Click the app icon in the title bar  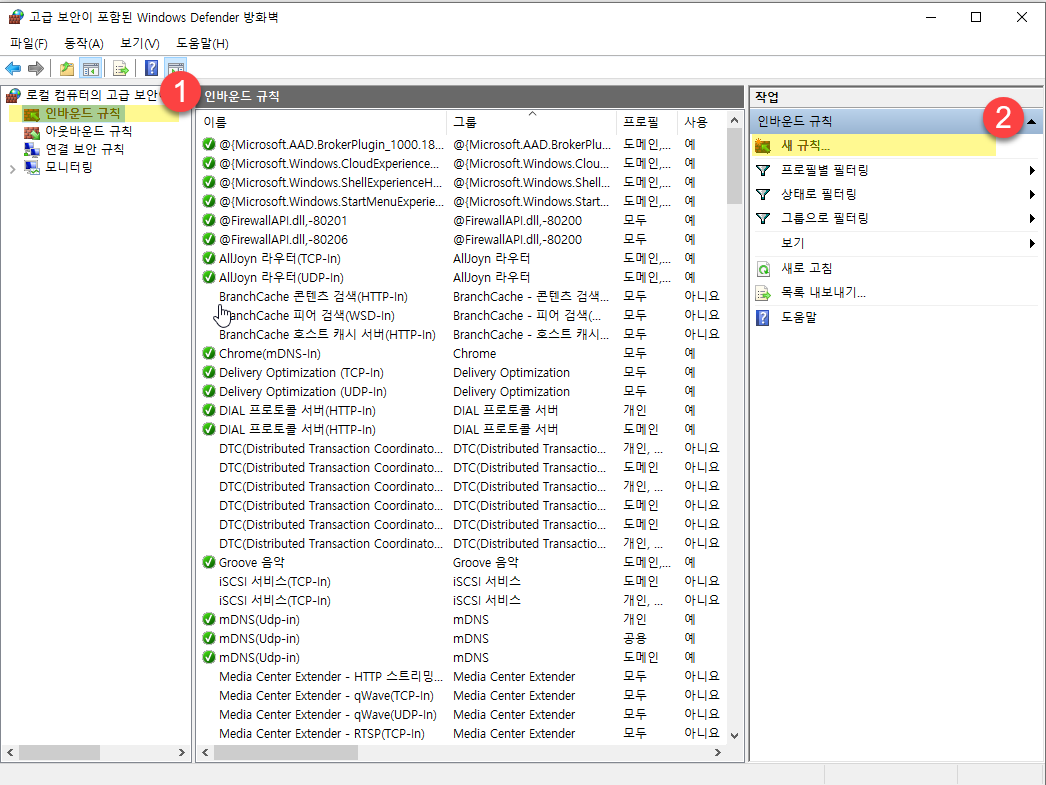point(16,17)
